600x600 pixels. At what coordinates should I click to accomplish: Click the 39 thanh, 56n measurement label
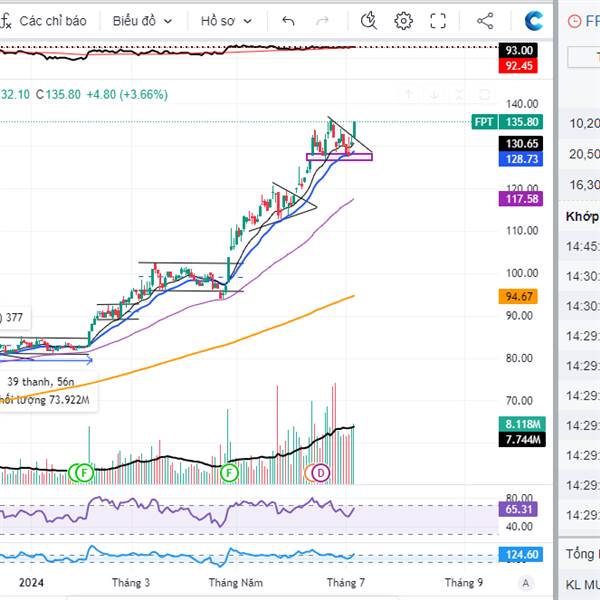41,382
